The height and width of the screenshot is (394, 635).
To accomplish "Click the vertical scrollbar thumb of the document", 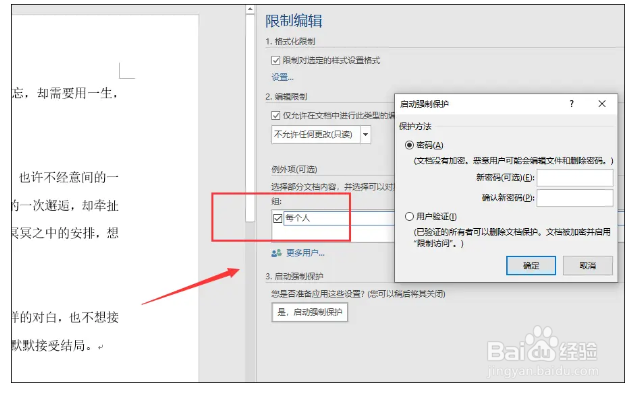I will pyautogui.click(x=250, y=117).
